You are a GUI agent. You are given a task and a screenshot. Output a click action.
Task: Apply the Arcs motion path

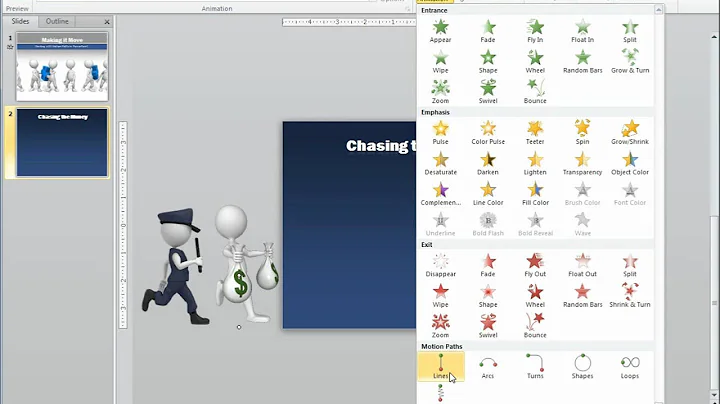pyautogui.click(x=488, y=366)
